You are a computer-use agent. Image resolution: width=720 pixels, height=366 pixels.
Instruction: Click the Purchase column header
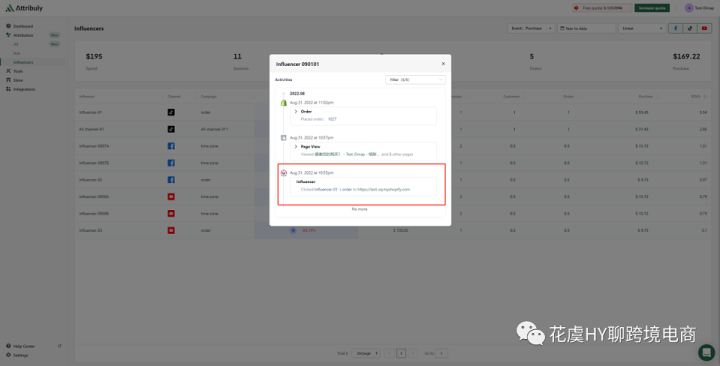click(x=646, y=96)
